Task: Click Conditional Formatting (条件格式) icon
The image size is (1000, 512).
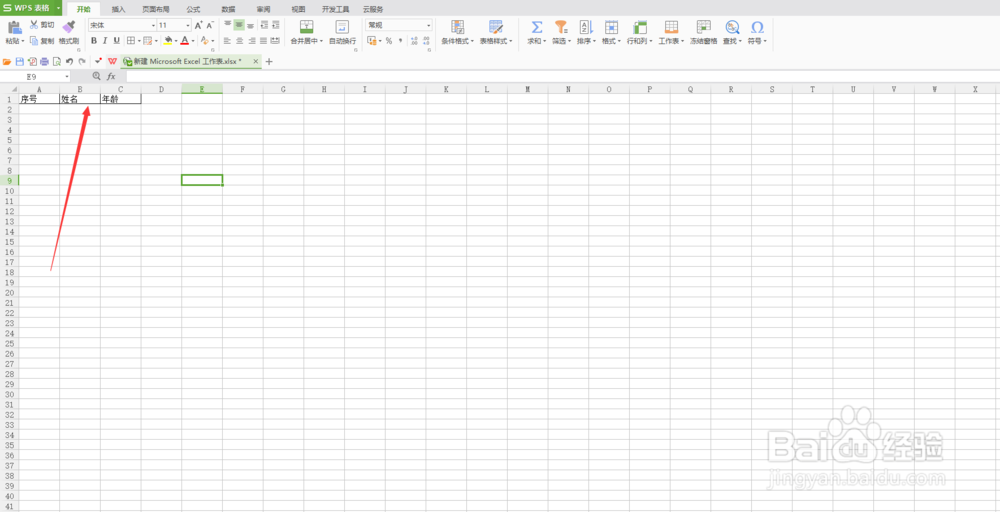Action: coord(457,27)
